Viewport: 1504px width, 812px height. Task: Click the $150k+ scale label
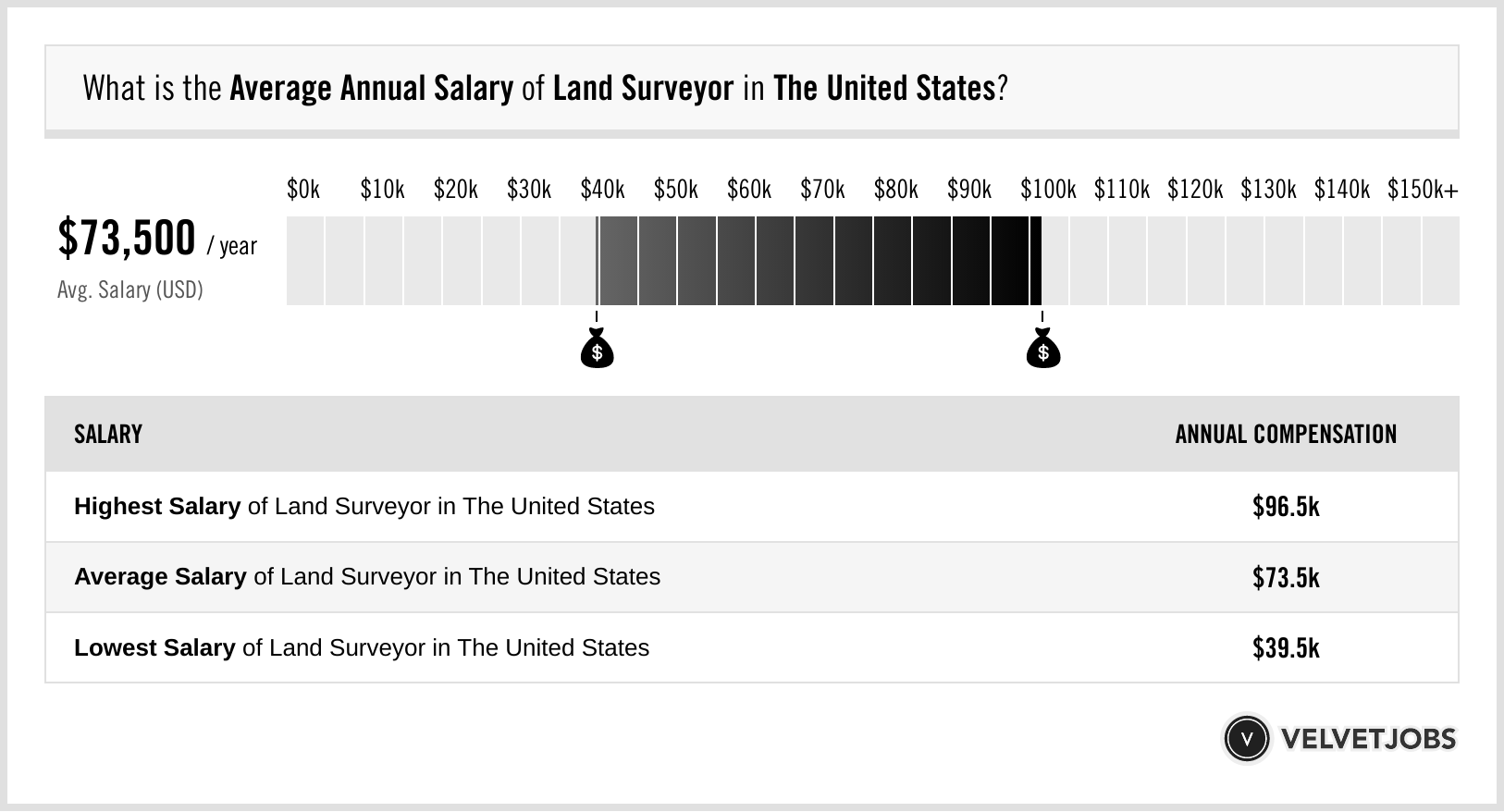[1422, 191]
